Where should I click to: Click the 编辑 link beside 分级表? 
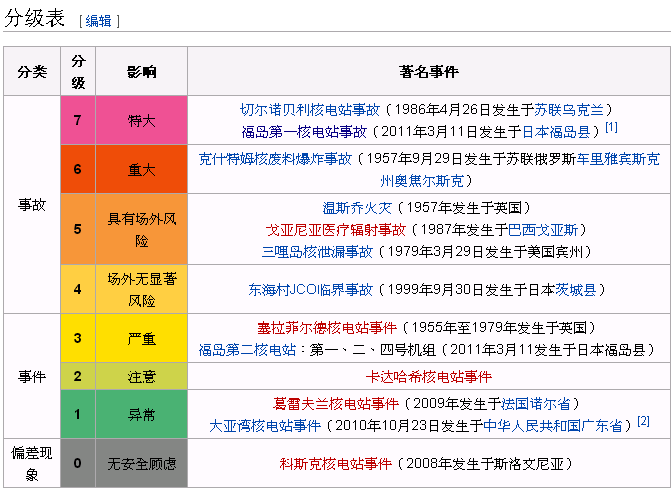tap(98, 21)
